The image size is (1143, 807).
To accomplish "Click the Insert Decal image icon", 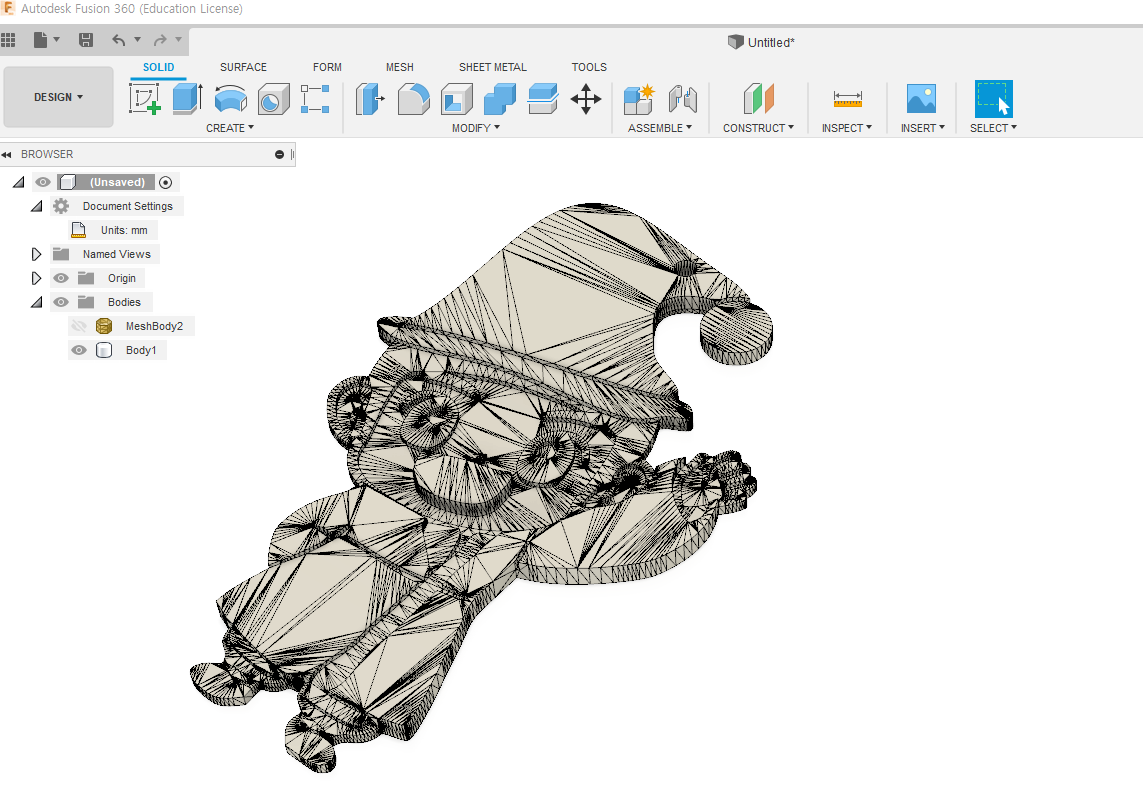I will tap(921, 98).
